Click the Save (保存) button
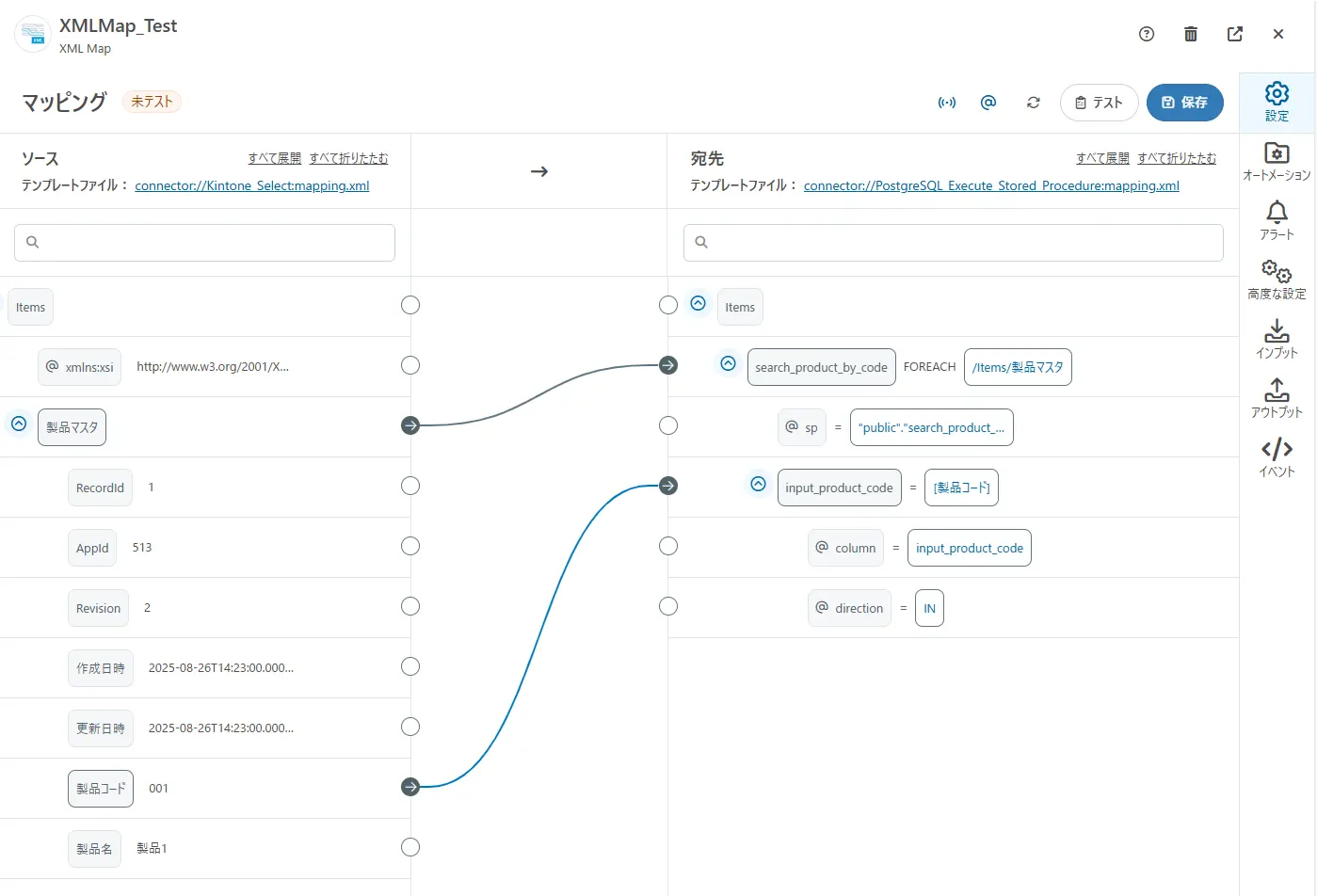 1184,103
